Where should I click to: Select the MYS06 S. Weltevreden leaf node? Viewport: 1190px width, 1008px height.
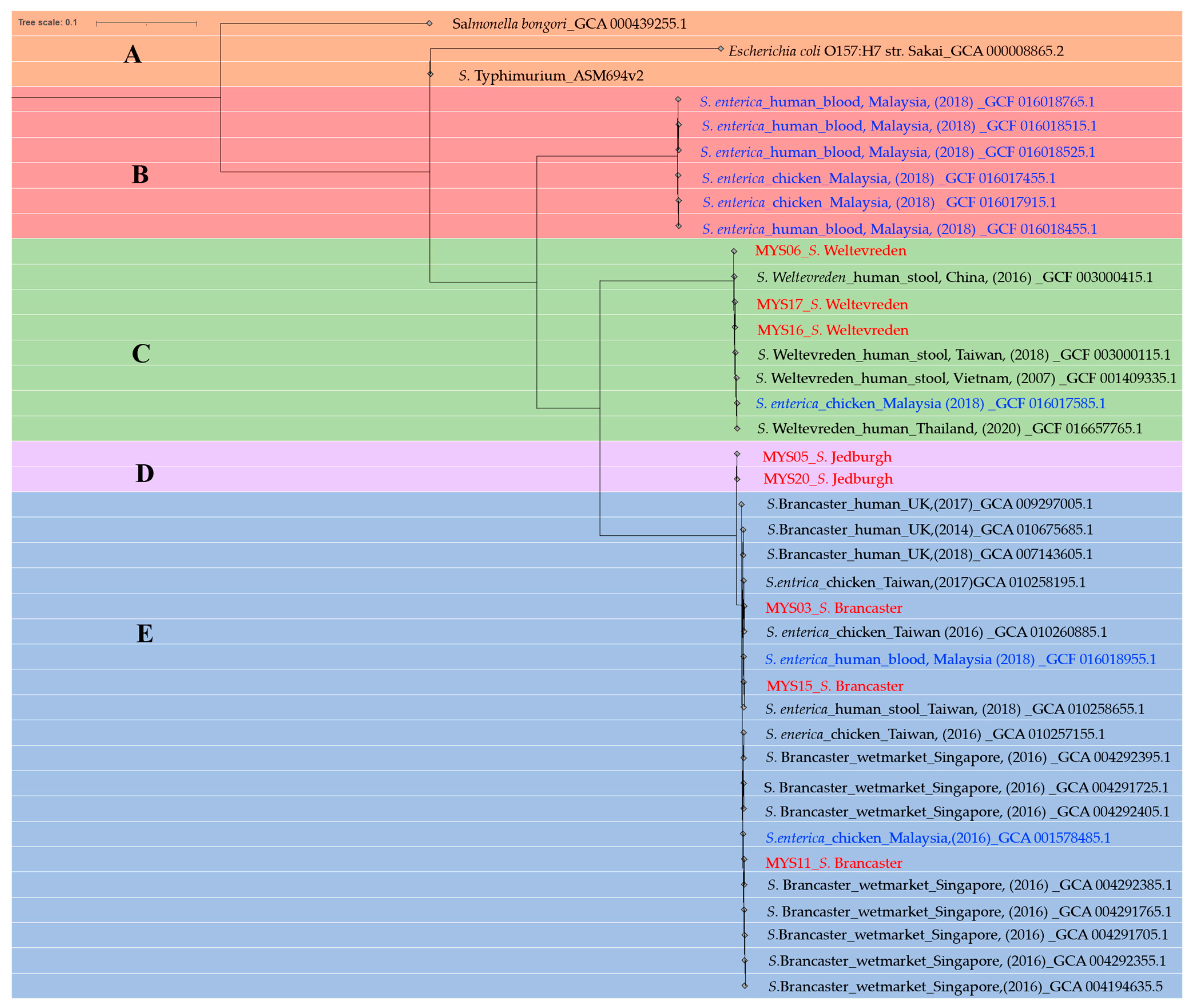[x=733, y=252]
